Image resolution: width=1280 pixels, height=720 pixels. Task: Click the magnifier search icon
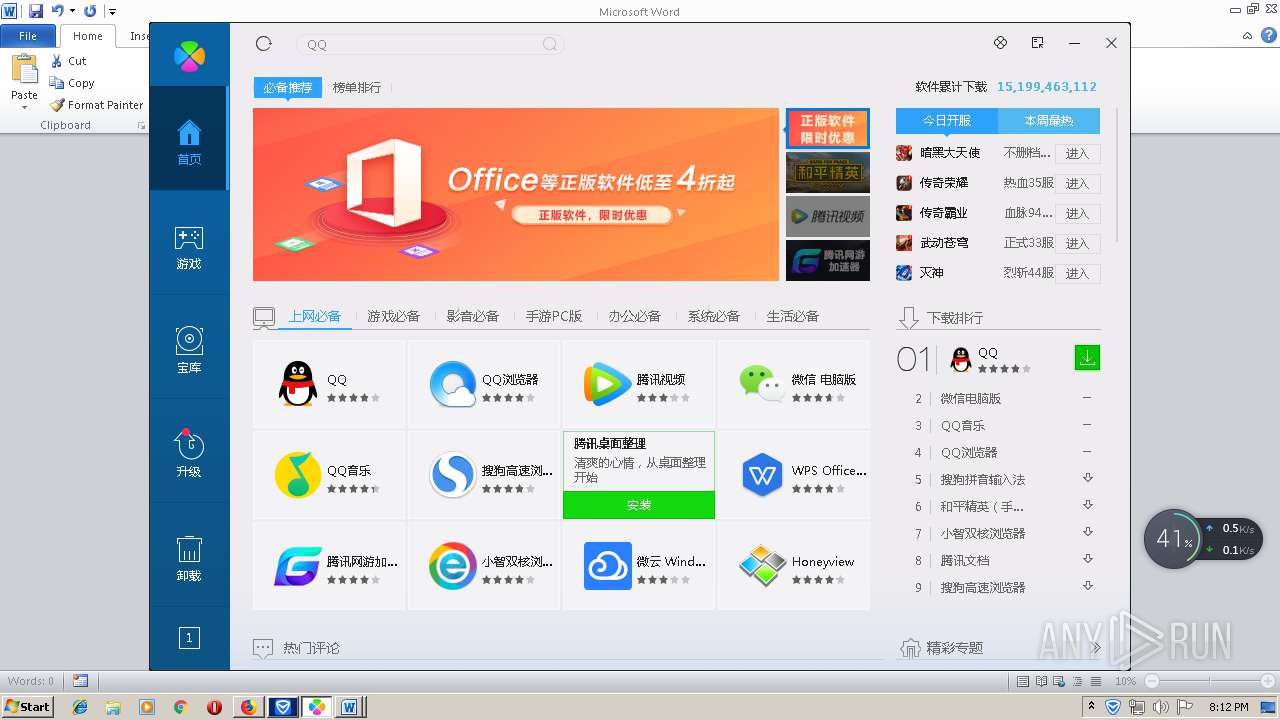coord(550,44)
